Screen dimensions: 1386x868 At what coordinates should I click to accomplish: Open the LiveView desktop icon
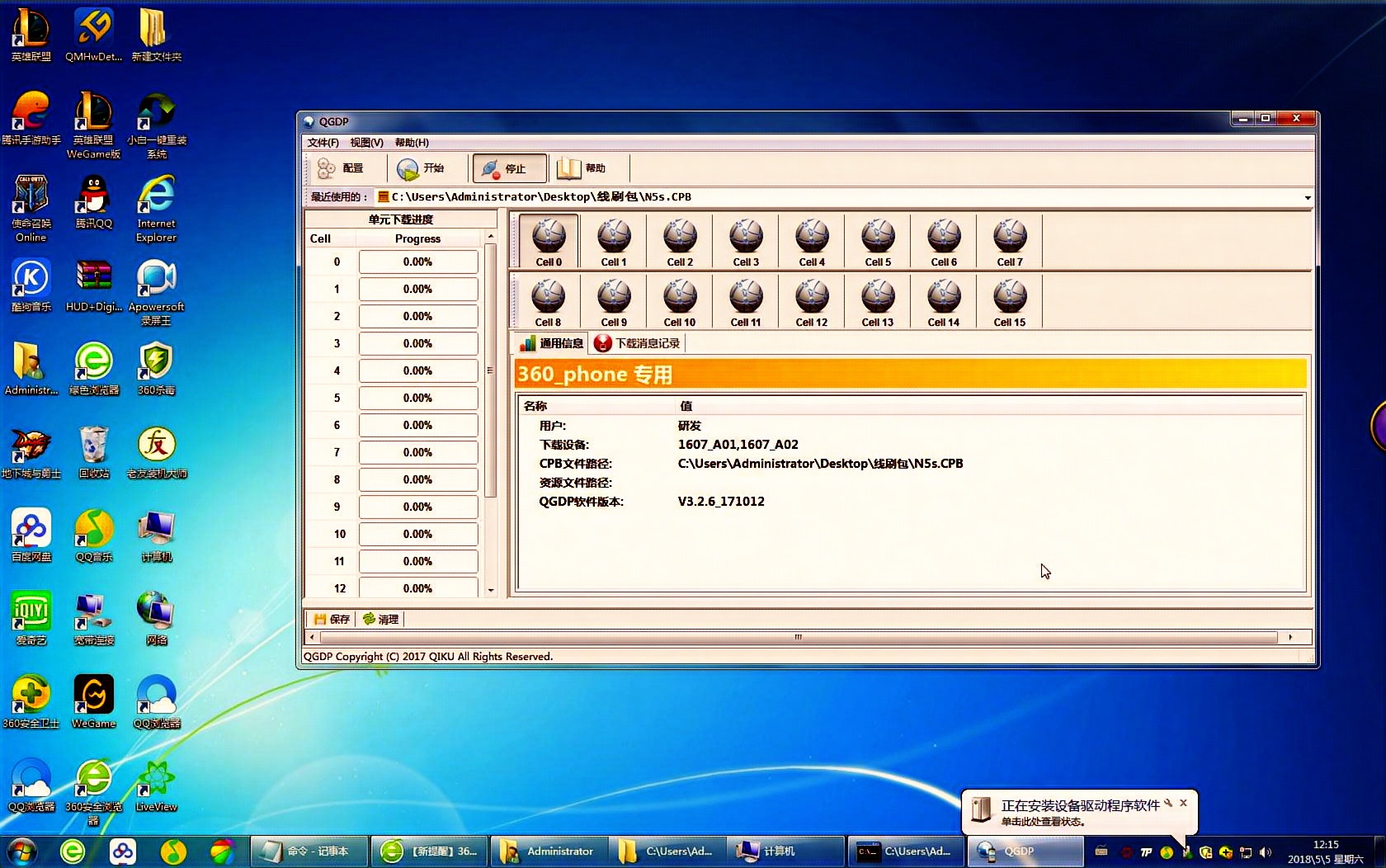click(156, 785)
